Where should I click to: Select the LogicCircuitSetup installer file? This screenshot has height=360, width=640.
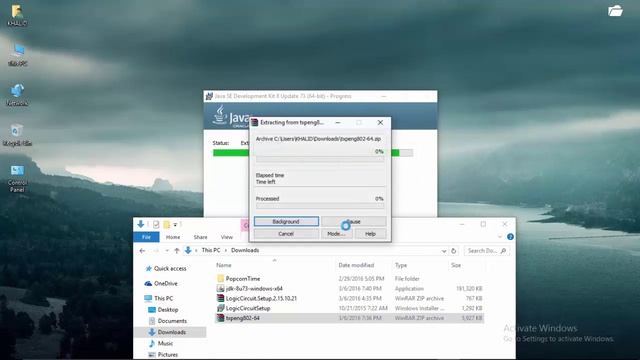(x=349, y=308)
